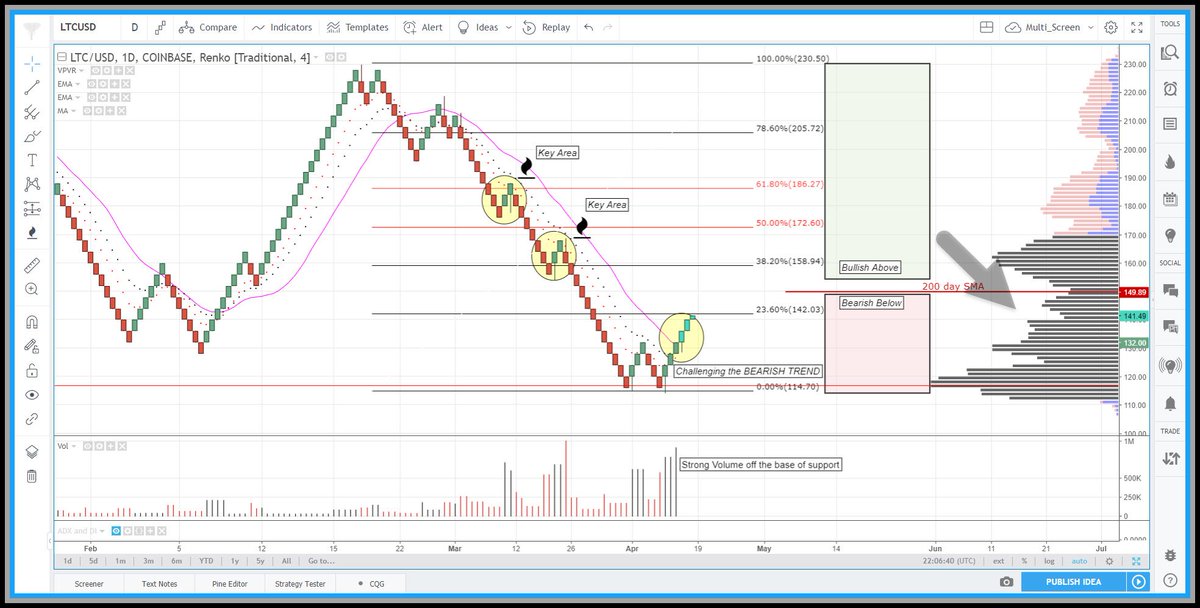
Task: Select the brush drawing tool
Action: [x=32, y=136]
